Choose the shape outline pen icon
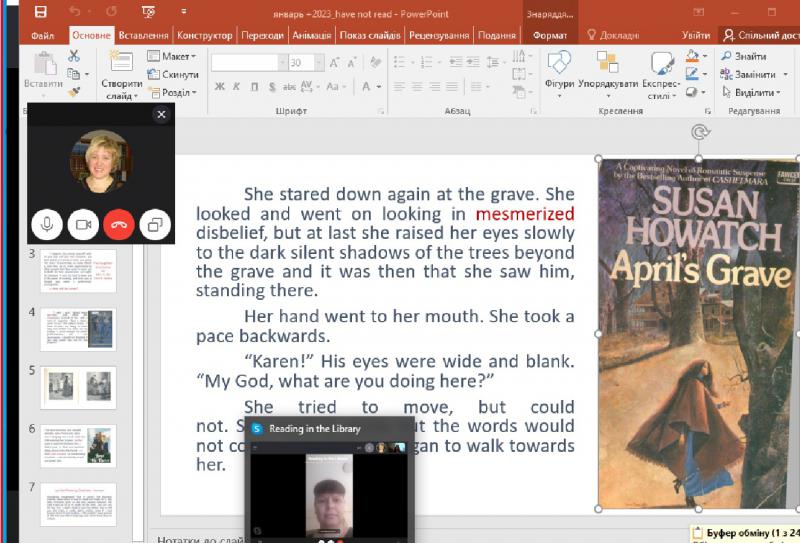 [692, 73]
